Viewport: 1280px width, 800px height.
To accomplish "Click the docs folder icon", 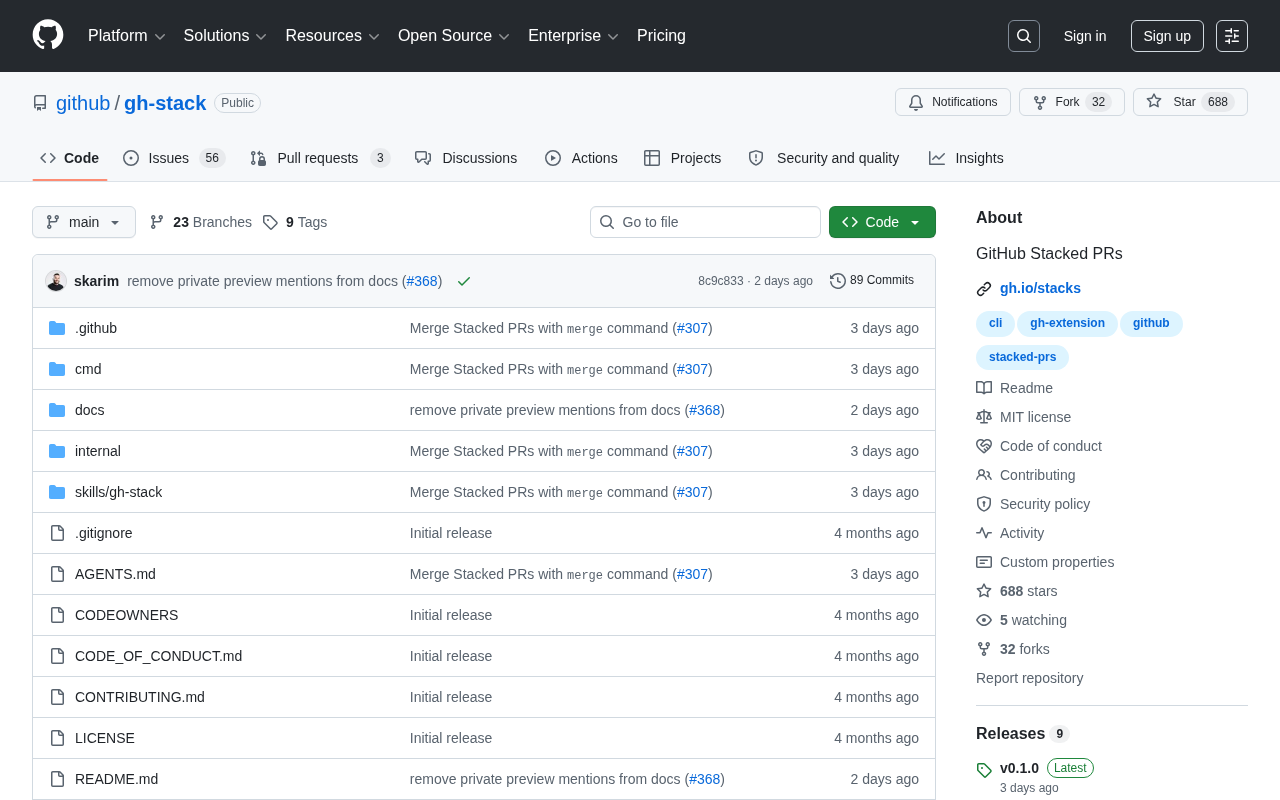I will pyautogui.click(x=57, y=410).
